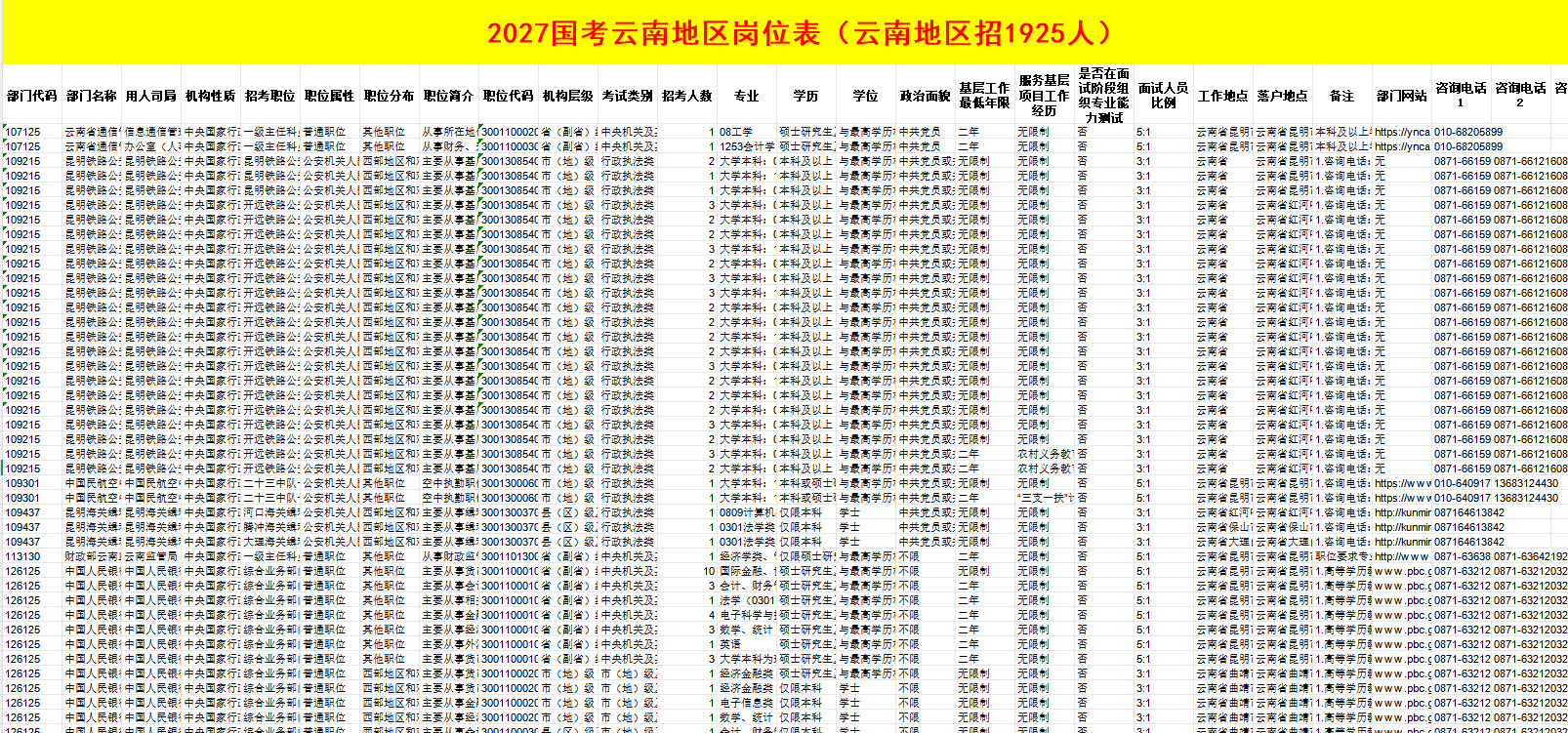Select the '面试人员比例' column header
1568x733 pixels.
pyautogui.click(x=1164, y=96)
